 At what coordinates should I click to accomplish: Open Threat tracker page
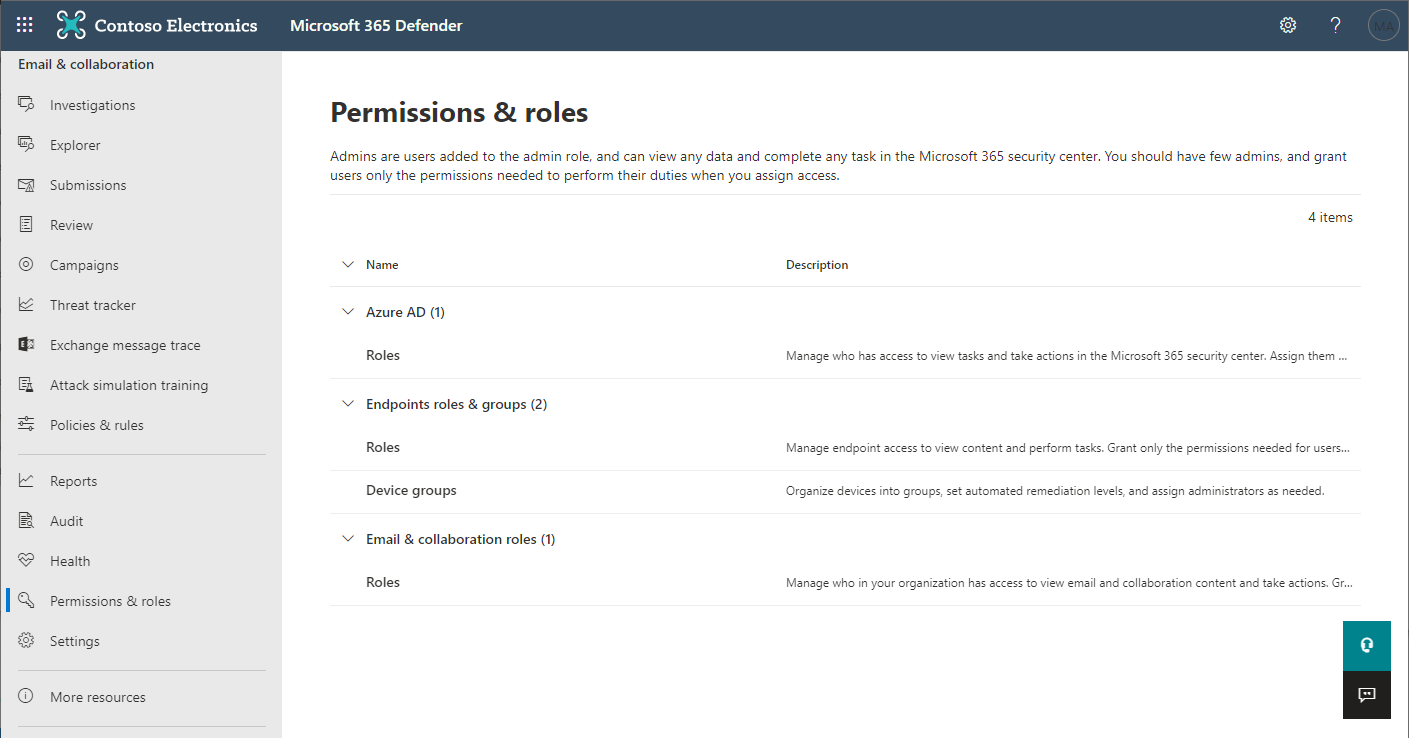click(x=93, y=305)
